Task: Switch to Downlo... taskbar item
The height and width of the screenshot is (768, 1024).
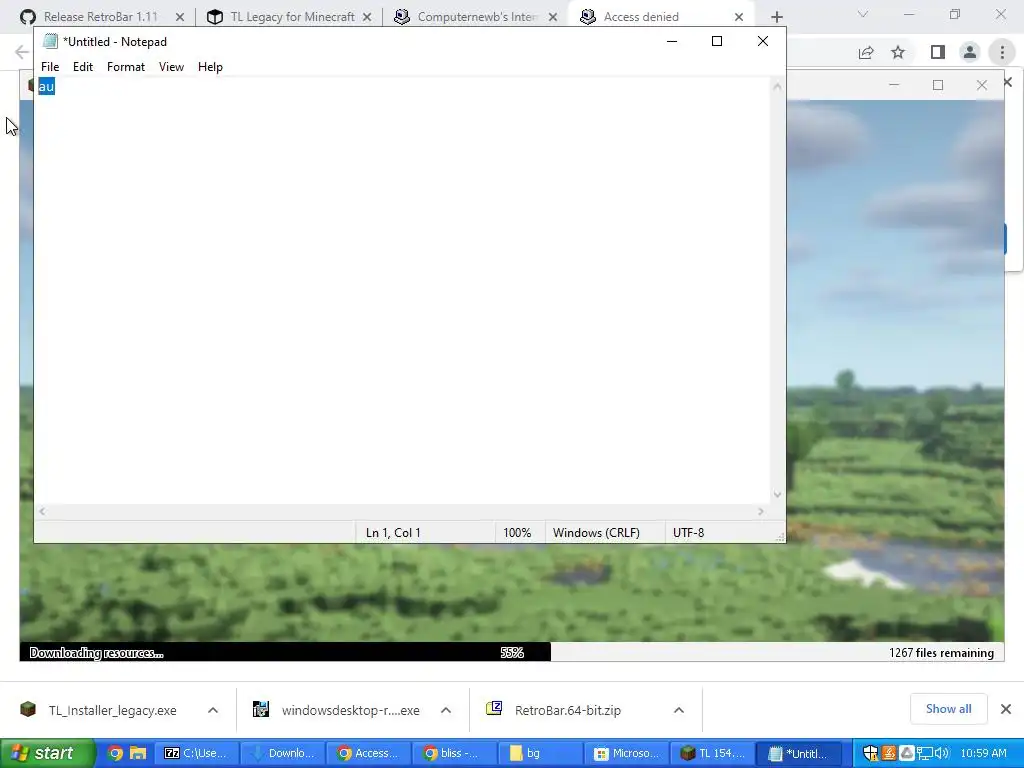Action: click(282, 753)
